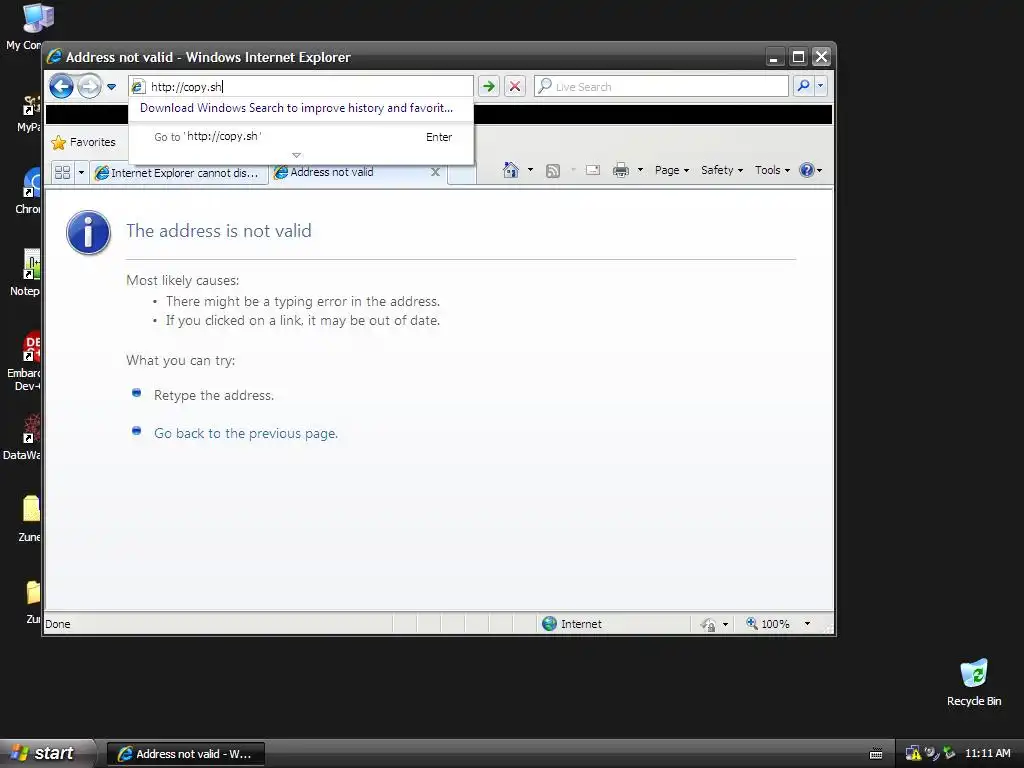1024x768 pixels.
Task: Maximize the Internet Explorer window
Action: 798,57
